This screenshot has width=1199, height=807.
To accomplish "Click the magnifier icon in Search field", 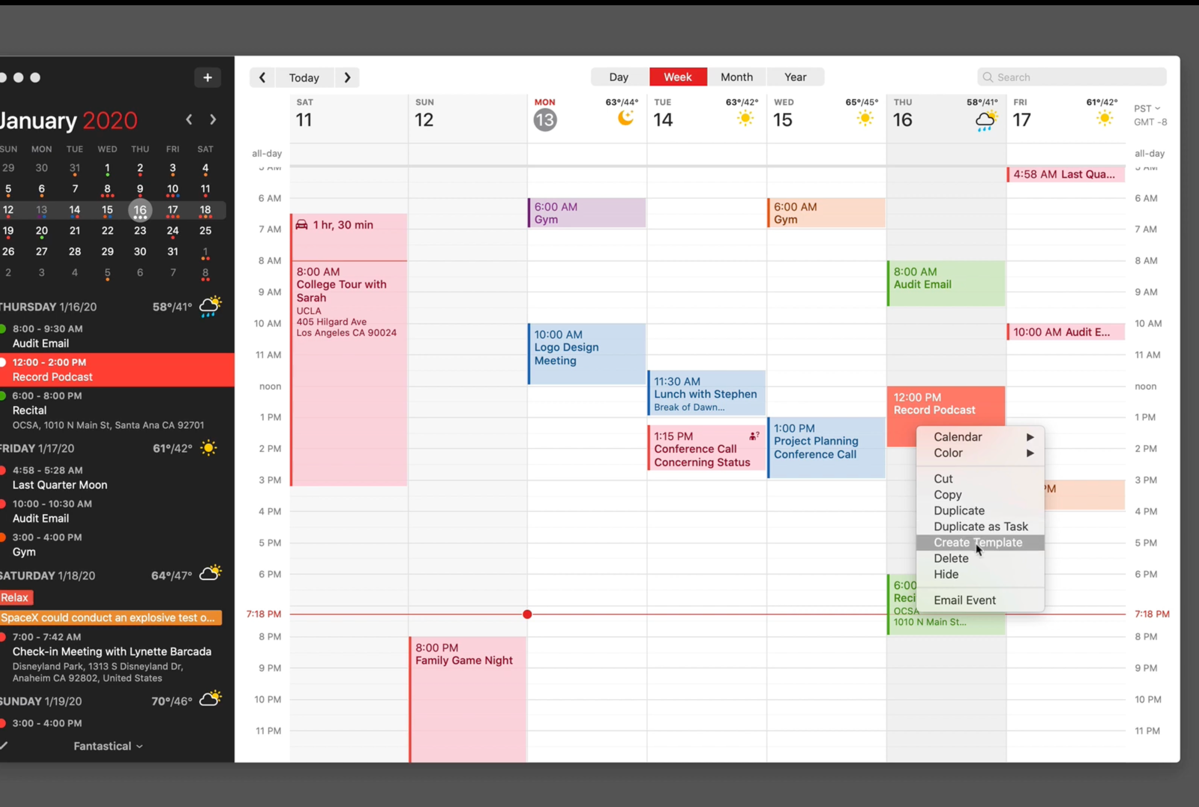I will click(x=988, y=77).
